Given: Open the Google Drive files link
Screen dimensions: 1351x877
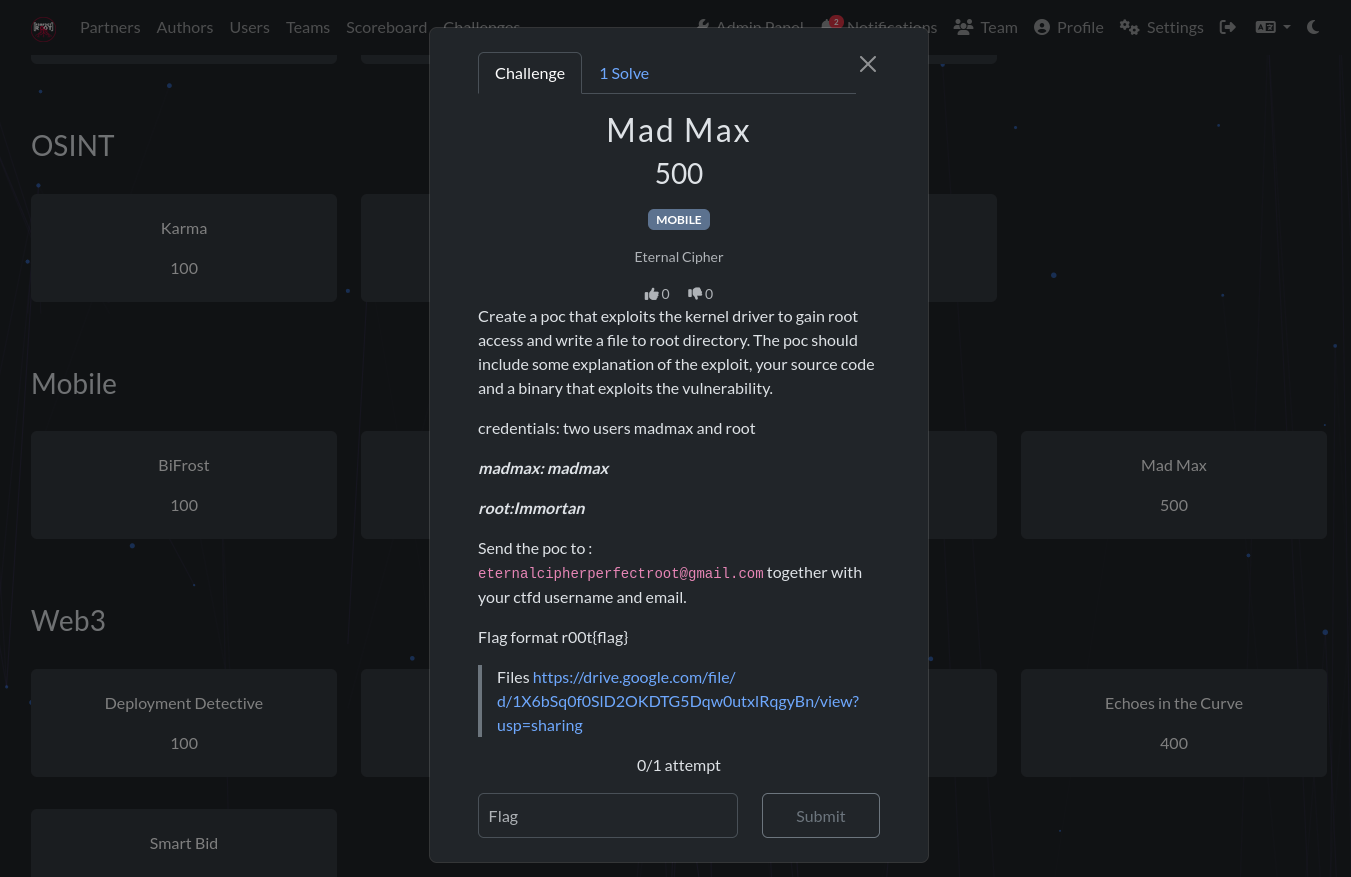Looking at the screenshot, I should tap(677, 701).
